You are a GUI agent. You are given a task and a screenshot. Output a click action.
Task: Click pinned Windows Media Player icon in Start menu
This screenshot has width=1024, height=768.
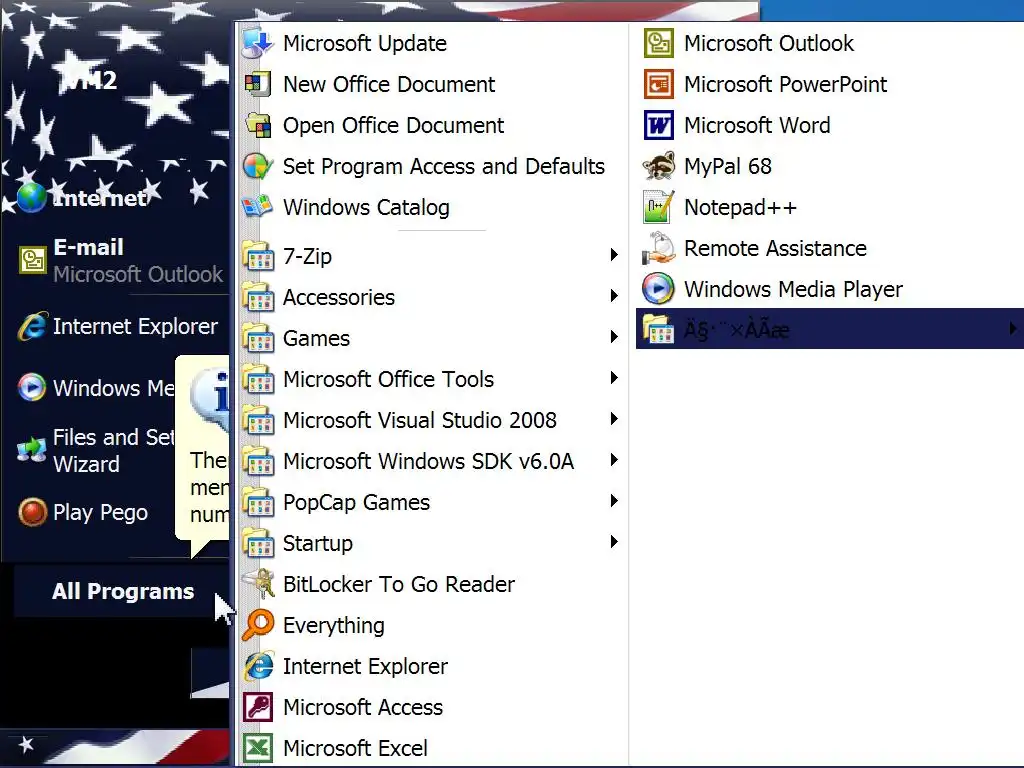pyautogui.click(x=32, y=388)
